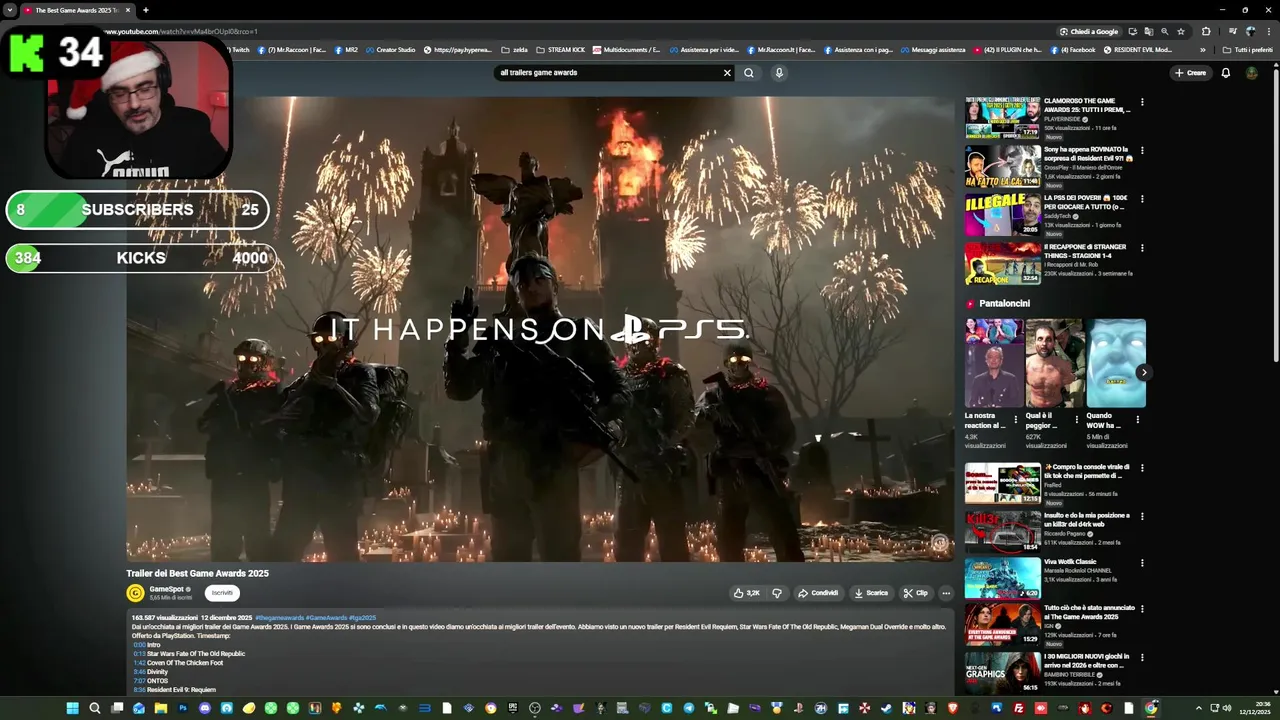Open the Crea (create) button
This screenshot has height=720, width=1280.
pyautogui.click(x=1190, y=73)
